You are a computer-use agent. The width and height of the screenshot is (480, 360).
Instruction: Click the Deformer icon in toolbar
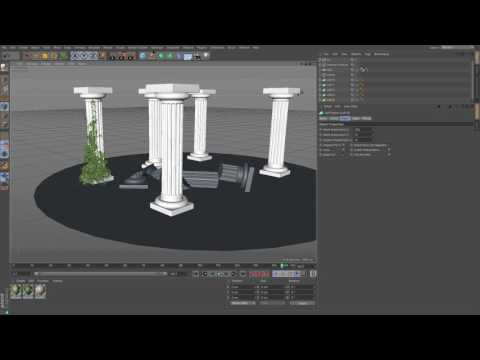coord(179,56)
